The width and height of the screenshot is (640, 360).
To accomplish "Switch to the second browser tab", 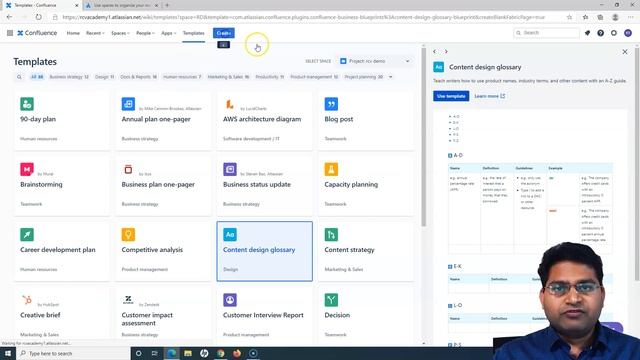I will pyautogui.click(x=122, y=5).
